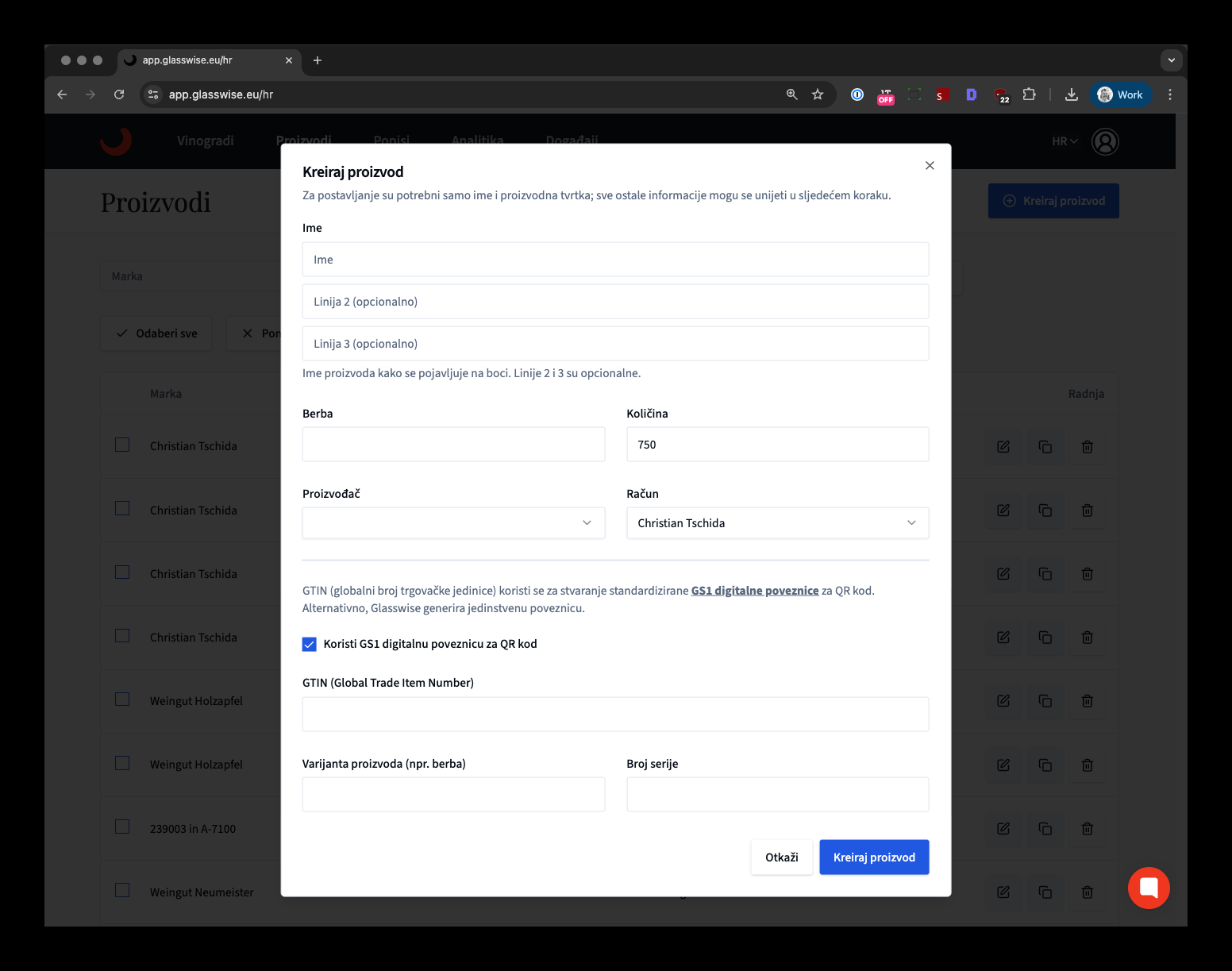This screenshot has height=971, width=1232.
Task: Submit with the blue Kreiraj proizvod button in dialog
Action: pyautogui.click(x=874, y=857)
